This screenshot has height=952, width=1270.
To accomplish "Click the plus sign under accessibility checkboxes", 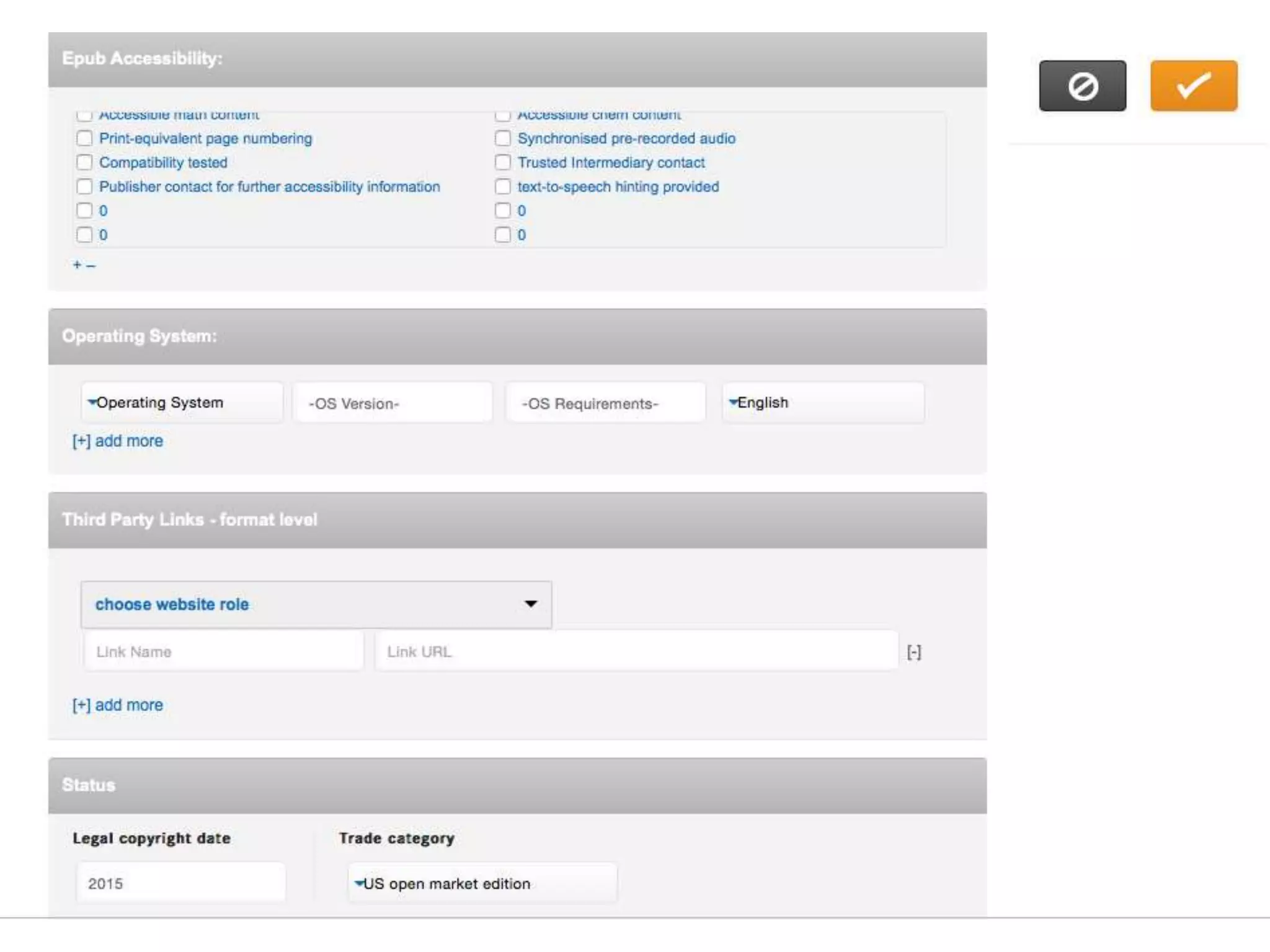I will [x=77, y=265].
